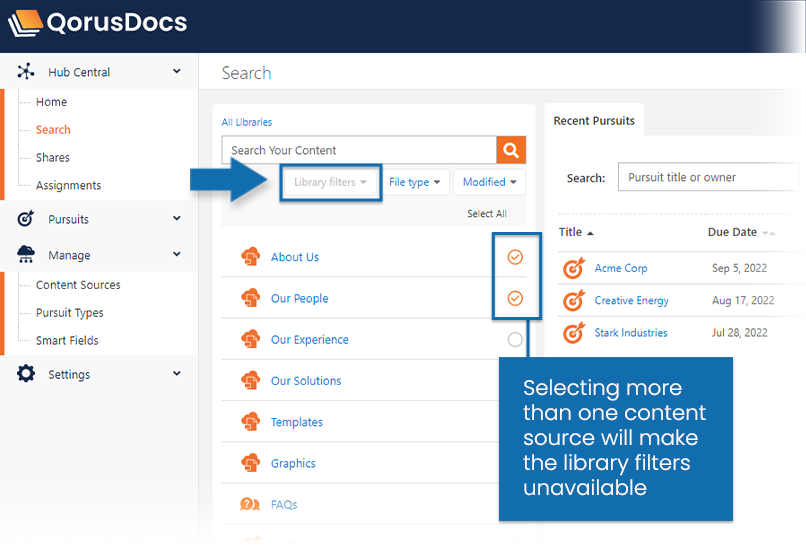Open Smart Fields under Manage
806x546 pixels.
click(67, 340)
